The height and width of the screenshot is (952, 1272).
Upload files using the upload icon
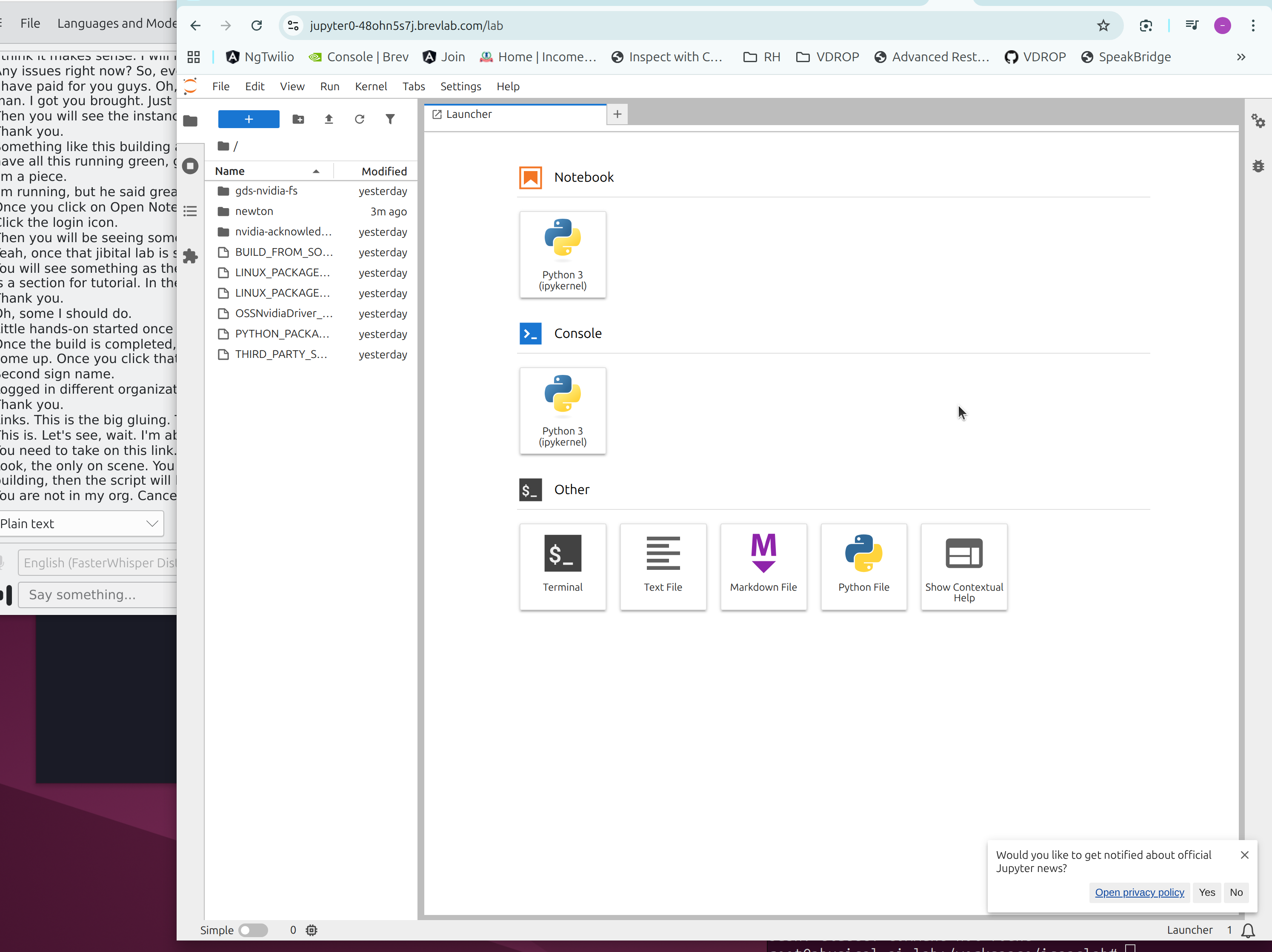tap(329, 119)
